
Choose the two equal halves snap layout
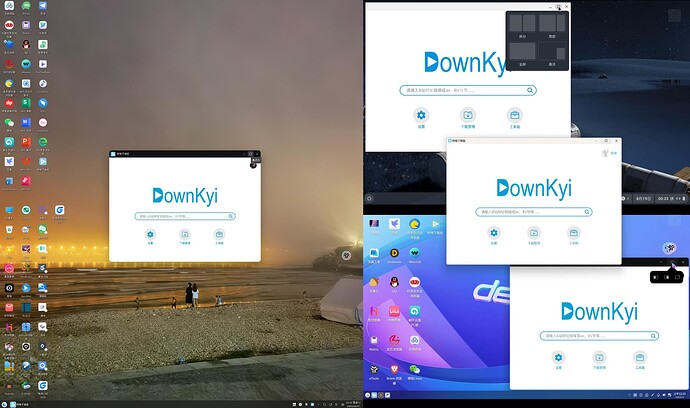522,23
